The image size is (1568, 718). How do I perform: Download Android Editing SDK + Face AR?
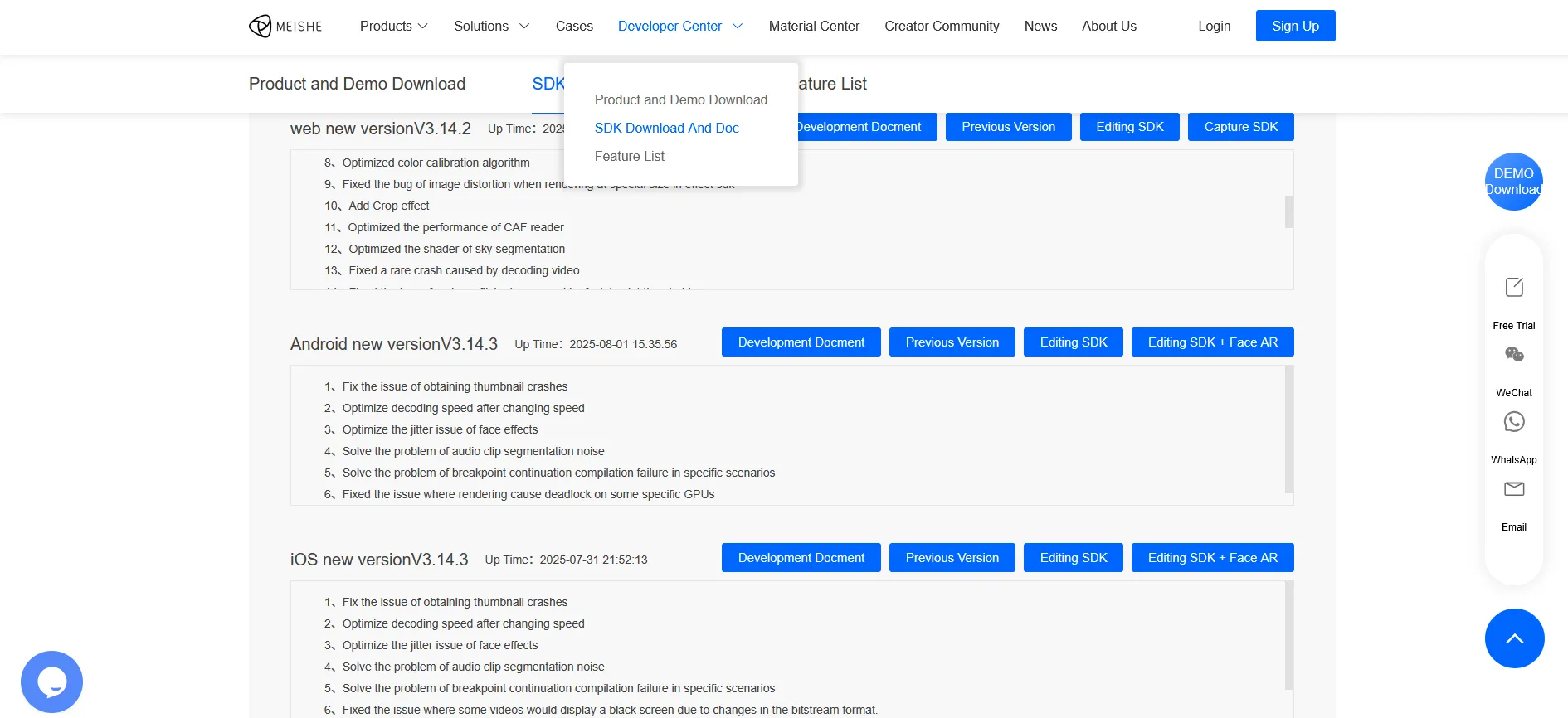pyautogui.click(x=1212, y=342)
